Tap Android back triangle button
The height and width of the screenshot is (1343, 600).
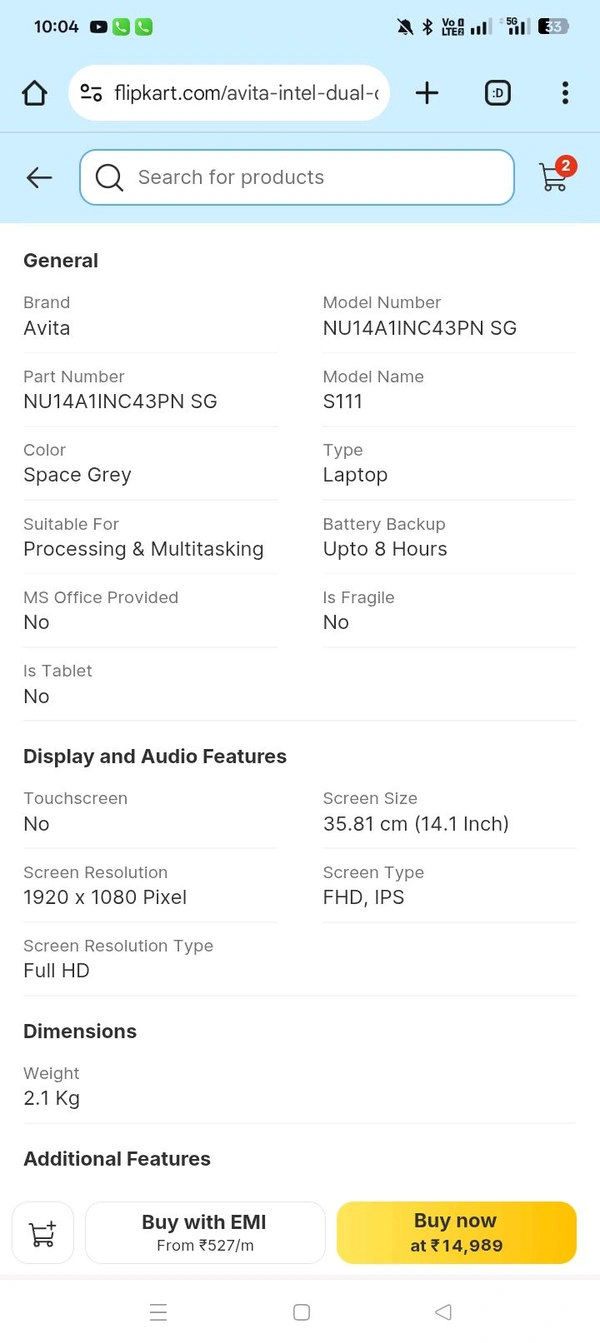(443, 1312)
